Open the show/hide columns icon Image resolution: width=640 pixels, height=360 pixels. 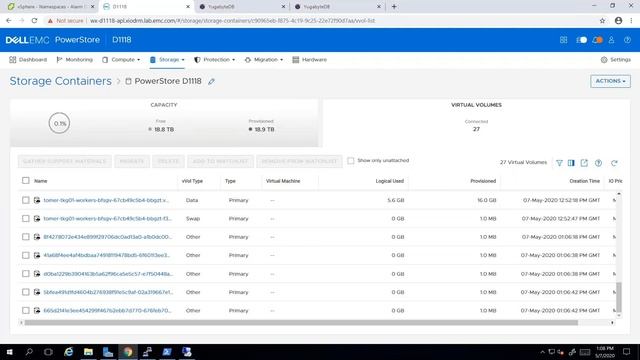pyautogui.click(x=571, y=163)
